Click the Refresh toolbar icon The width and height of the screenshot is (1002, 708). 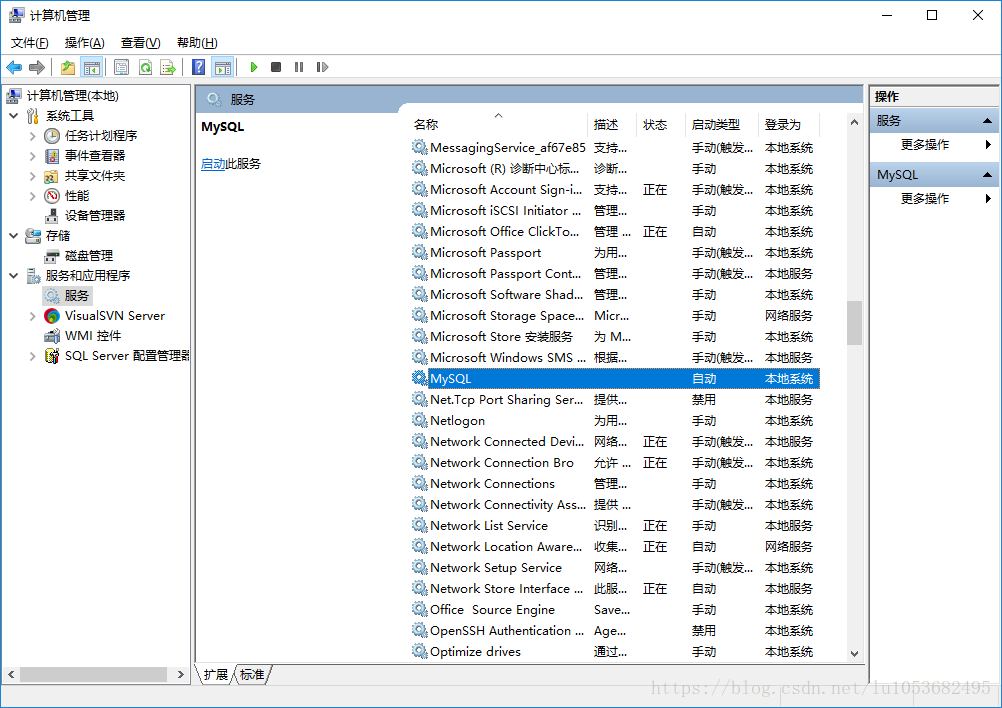coord(145,67)
